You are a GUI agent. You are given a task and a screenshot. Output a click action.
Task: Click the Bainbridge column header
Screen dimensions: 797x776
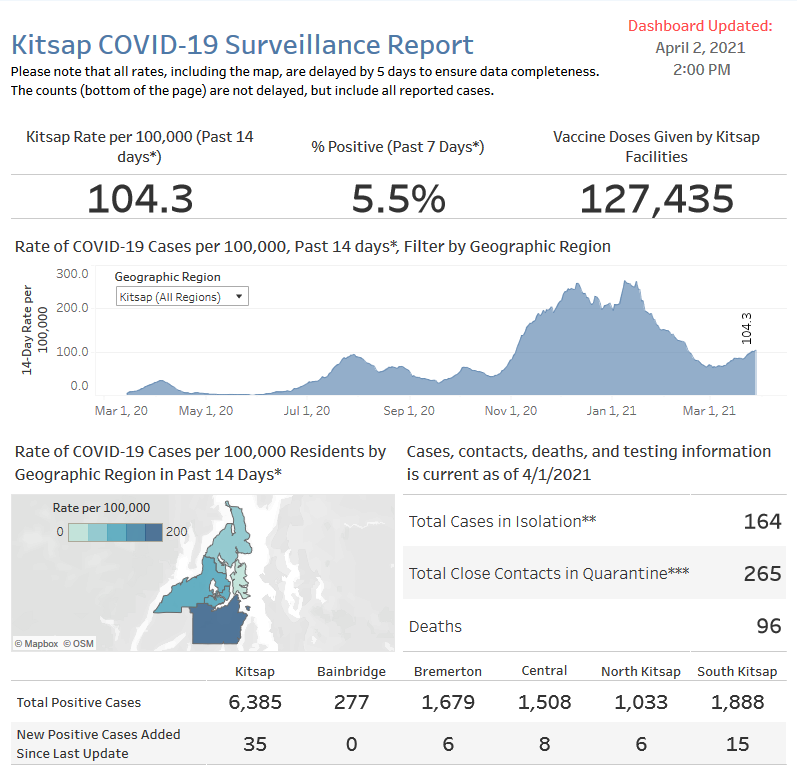coord(351,672)
